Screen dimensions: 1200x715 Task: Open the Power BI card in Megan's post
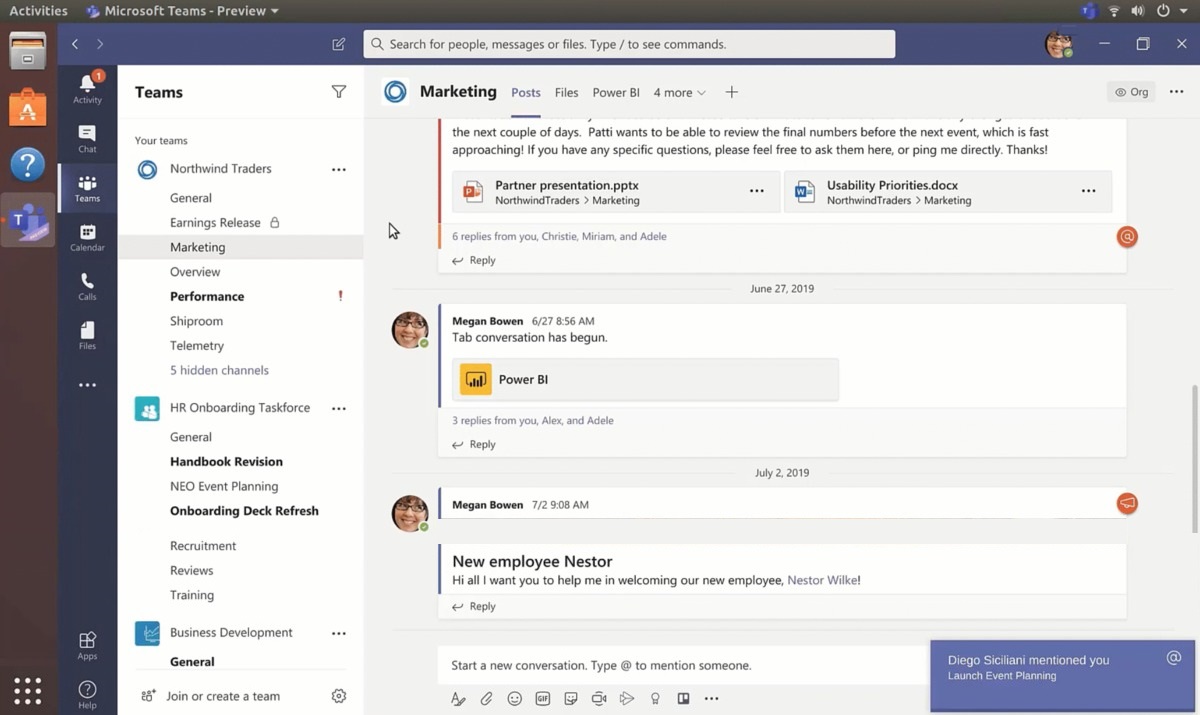click(645, 380)
